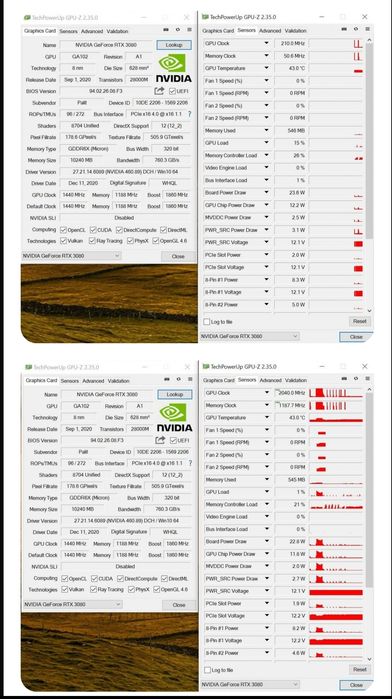
Task: Toggle the DirectML checkbox in lower Graphics Card window
Action: click(x=165, y=579)
